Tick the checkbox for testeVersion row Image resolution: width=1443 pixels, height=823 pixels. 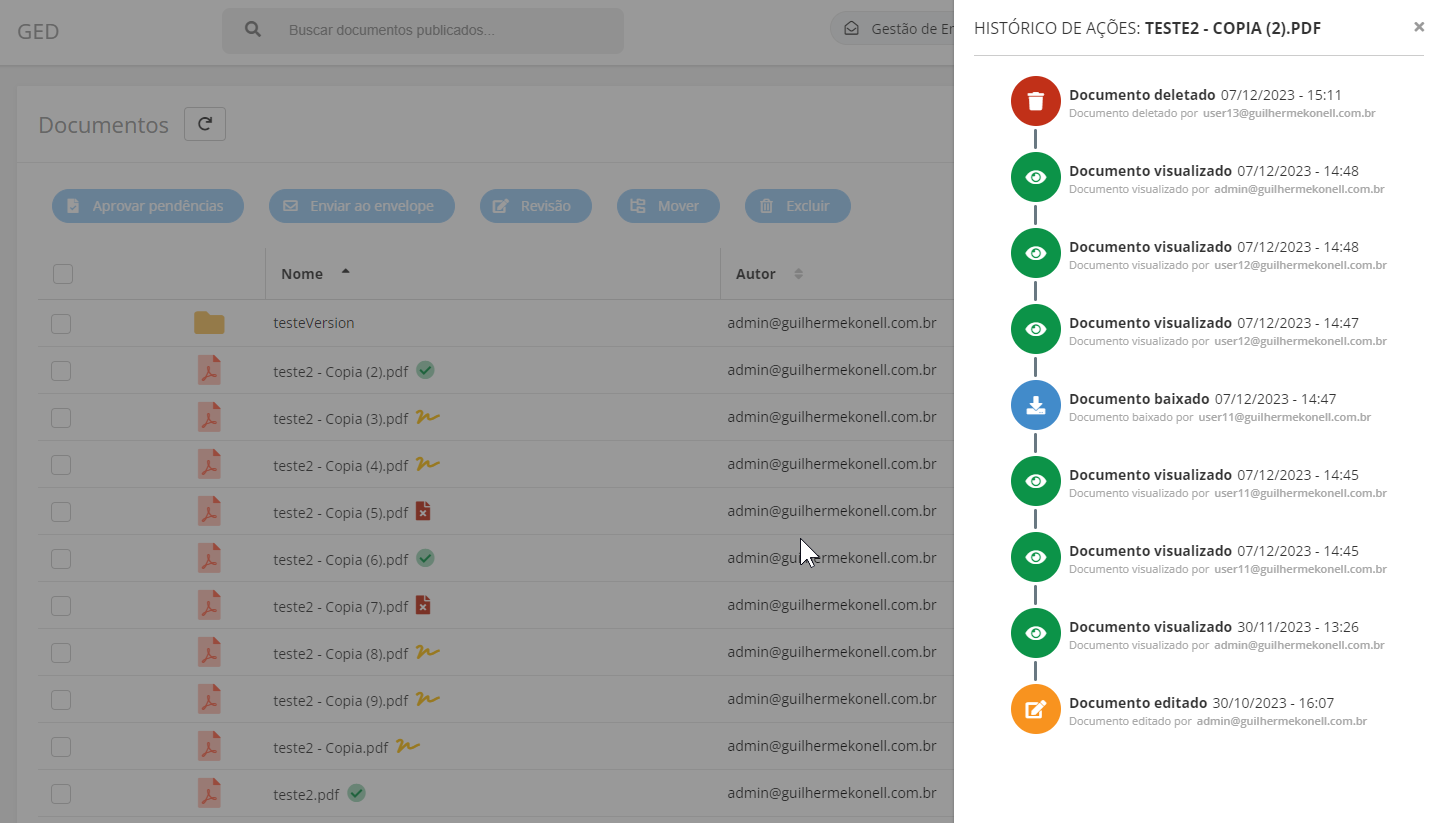point(61,324)
